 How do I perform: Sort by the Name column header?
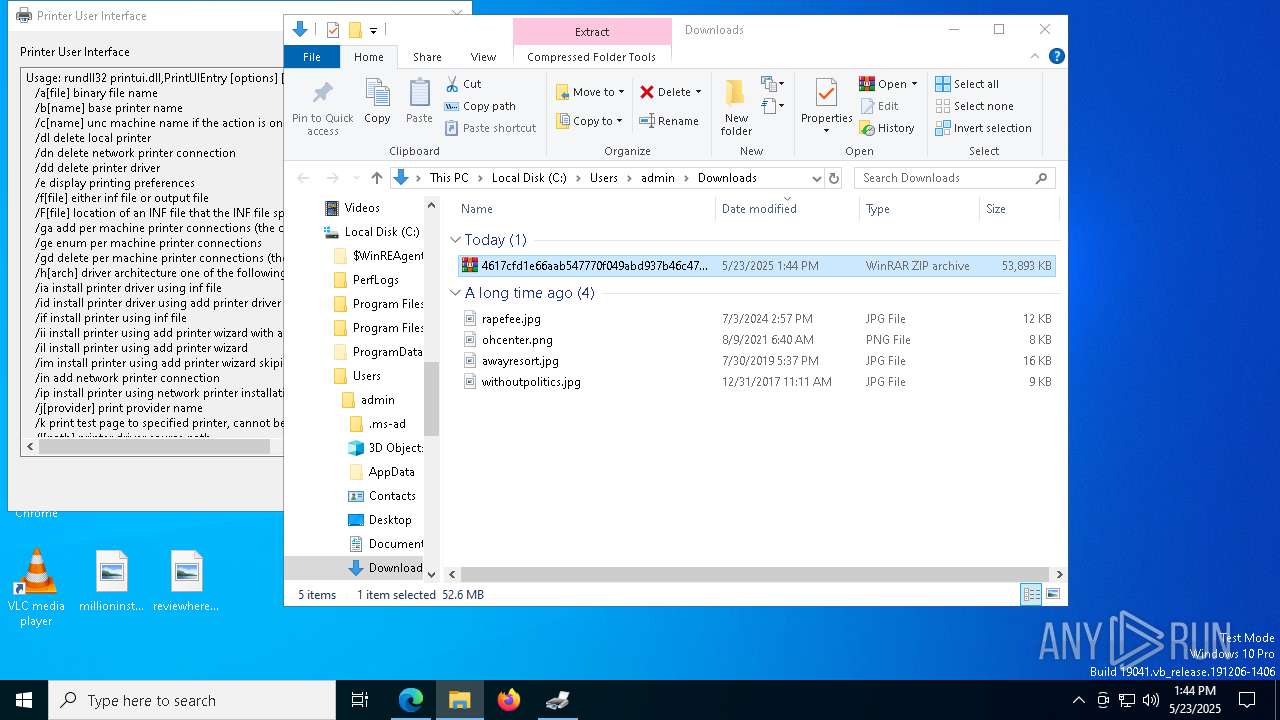585,208
